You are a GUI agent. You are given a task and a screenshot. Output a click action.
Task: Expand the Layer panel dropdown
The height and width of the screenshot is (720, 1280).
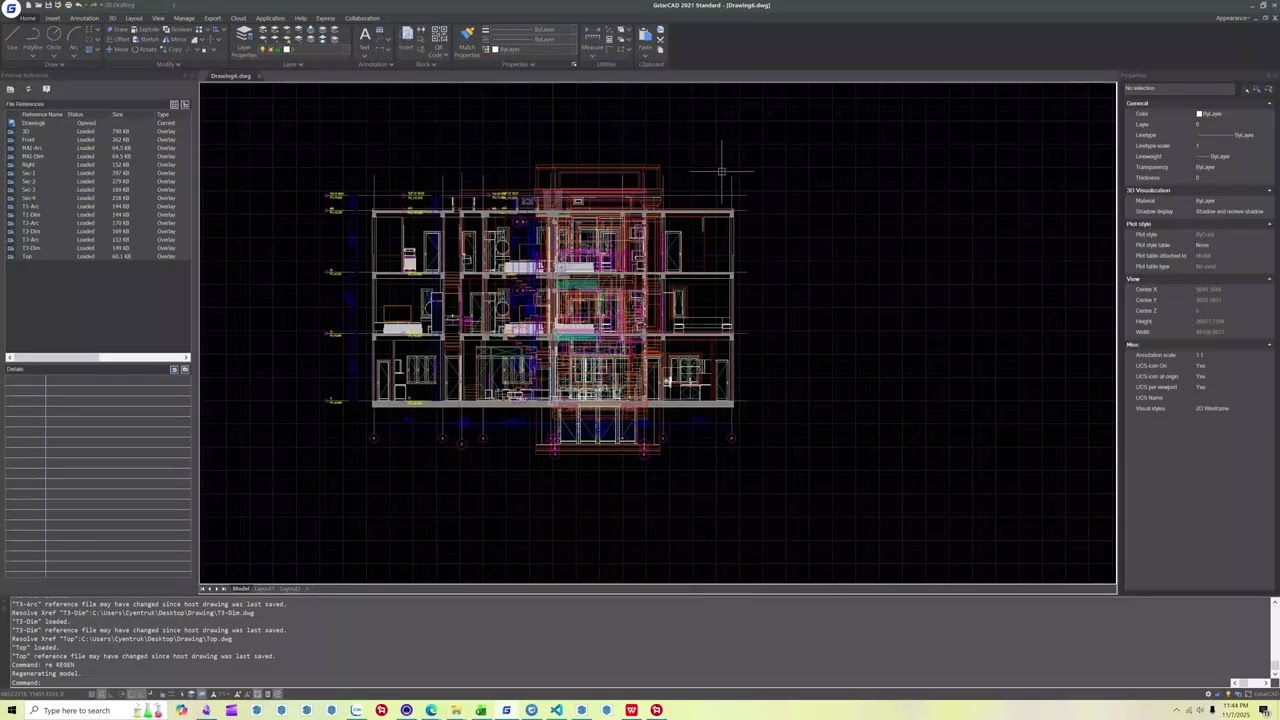(x=292, y=64)
